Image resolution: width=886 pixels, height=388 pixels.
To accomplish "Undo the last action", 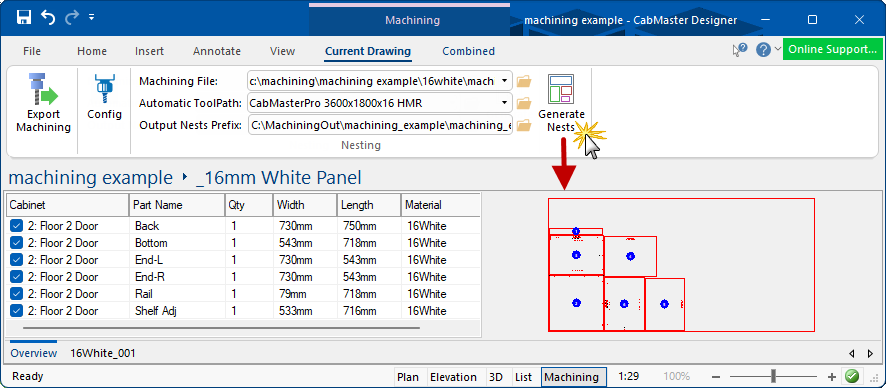I will tap(48, 18).
